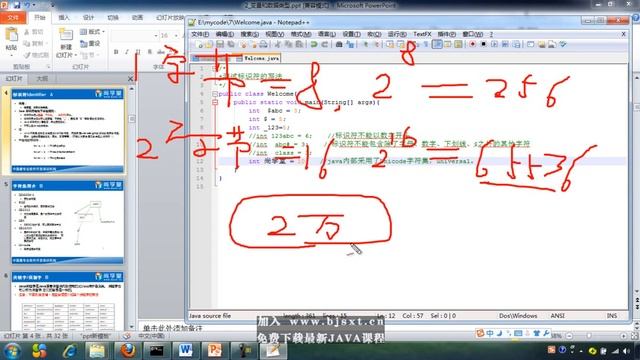
Task: Switch to the Design tab in PowerPoint
Action: click(x=89, y=18)
